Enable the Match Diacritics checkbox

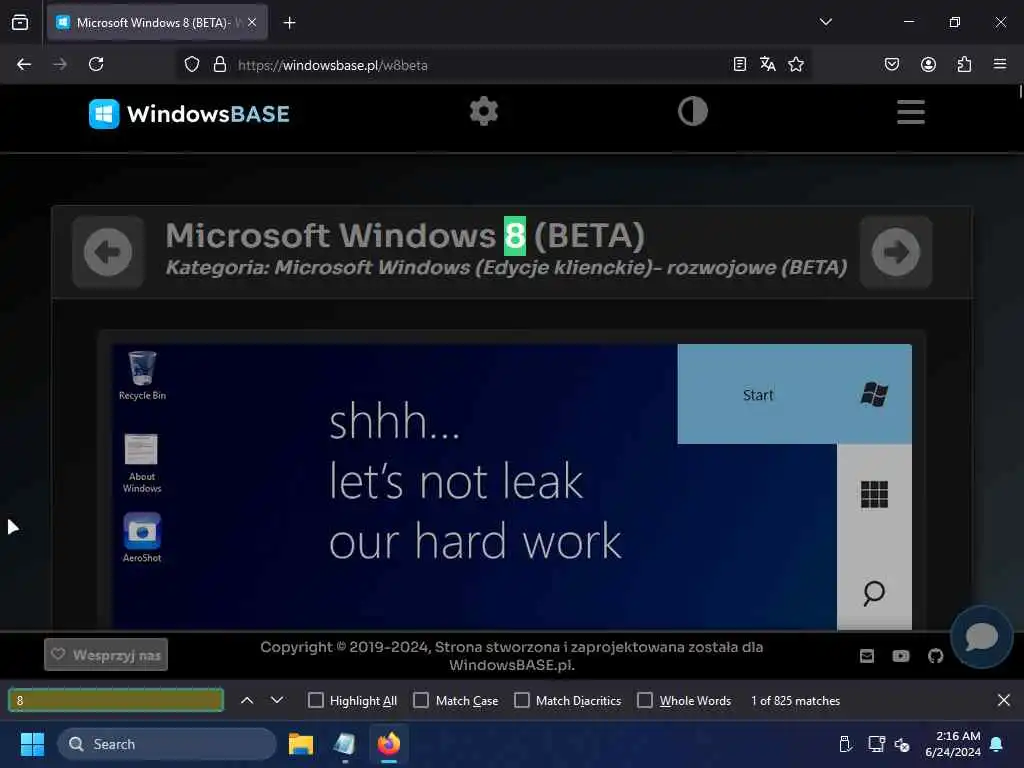[522, 700]
